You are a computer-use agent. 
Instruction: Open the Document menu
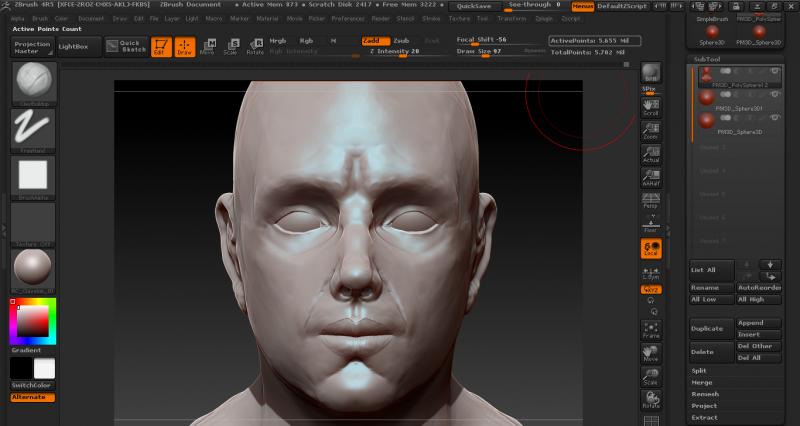[x=90, y=18]
